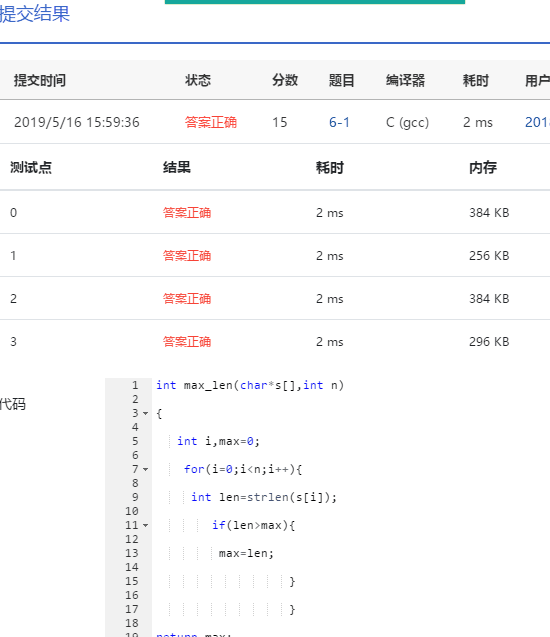The width and height of the screenshot is (550, 637).
Task: Collapse code fold arrow on line 3
Action: click(x=145, y=414)
